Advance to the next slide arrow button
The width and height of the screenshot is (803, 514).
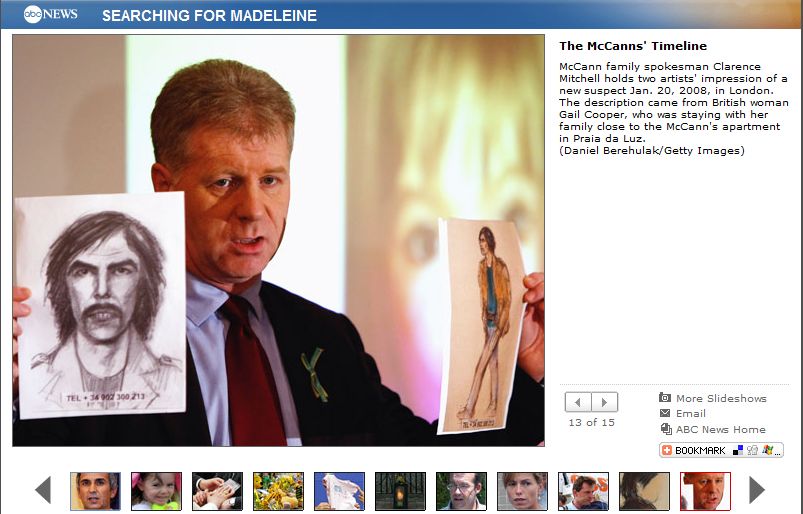(x=605, y=402)
